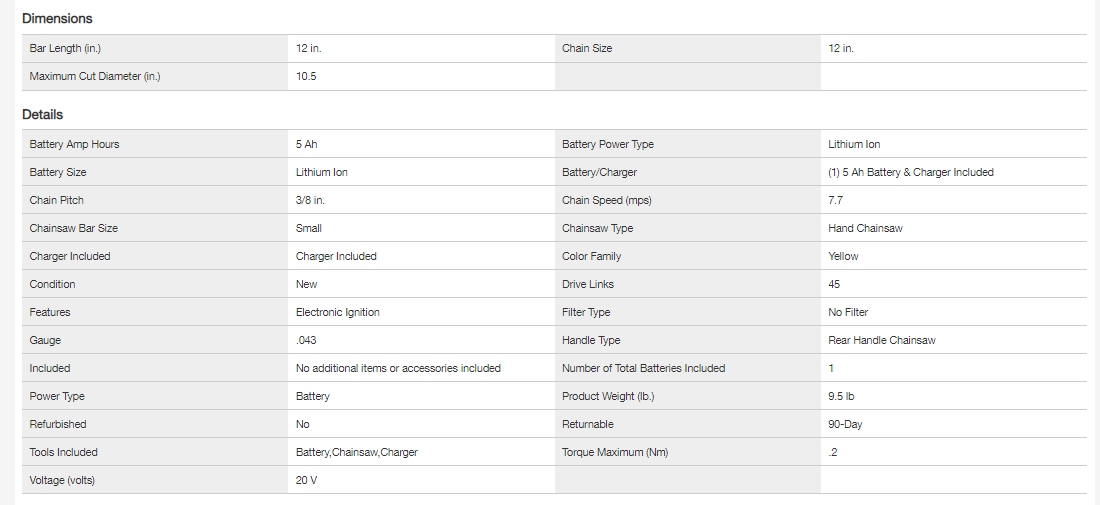Select the Chain Size label
The width and height of the screenshot is (1100, 505).
pos(587,48)
